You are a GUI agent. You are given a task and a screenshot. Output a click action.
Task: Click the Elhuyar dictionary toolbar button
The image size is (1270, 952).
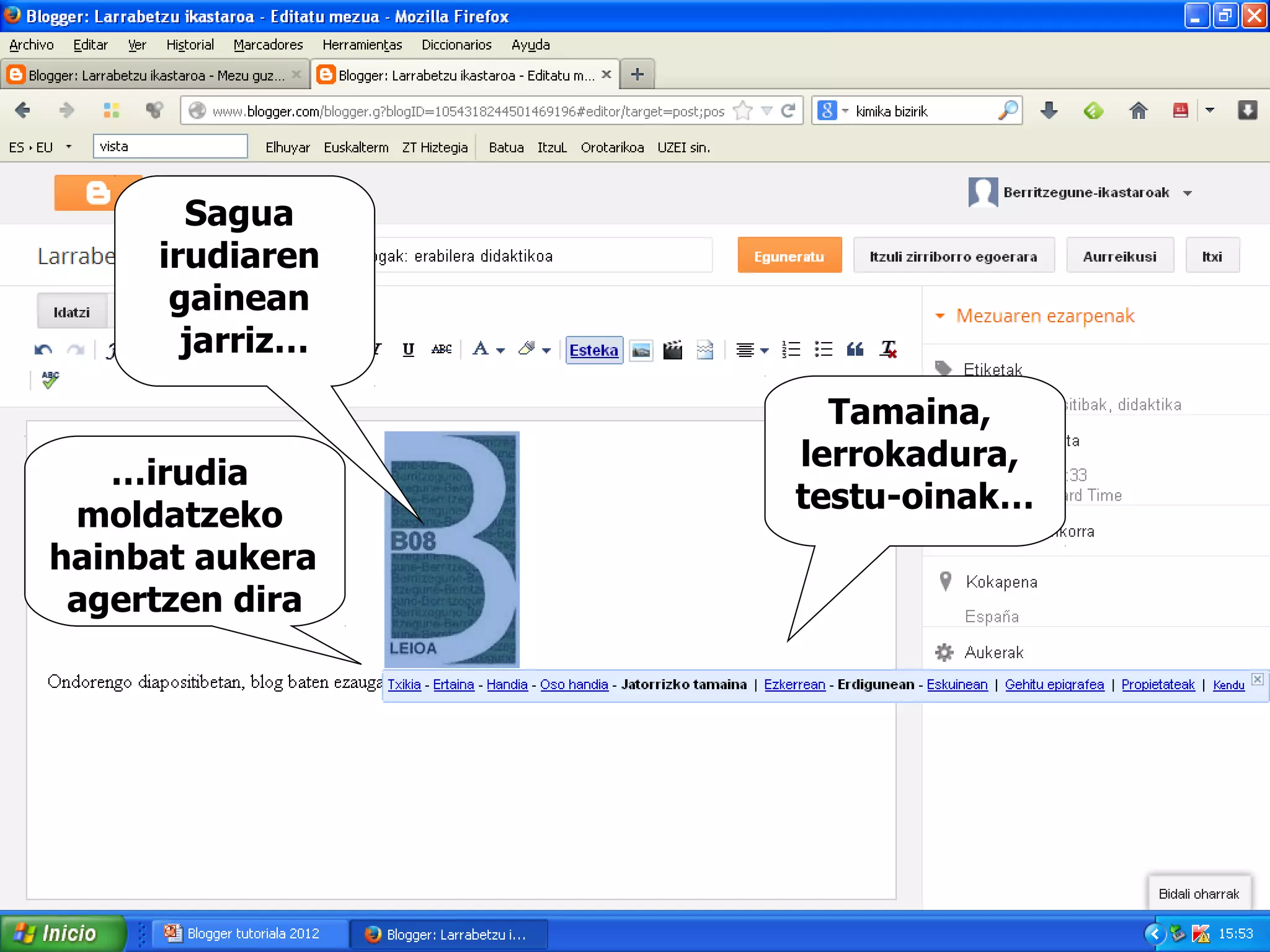[287, 148]
